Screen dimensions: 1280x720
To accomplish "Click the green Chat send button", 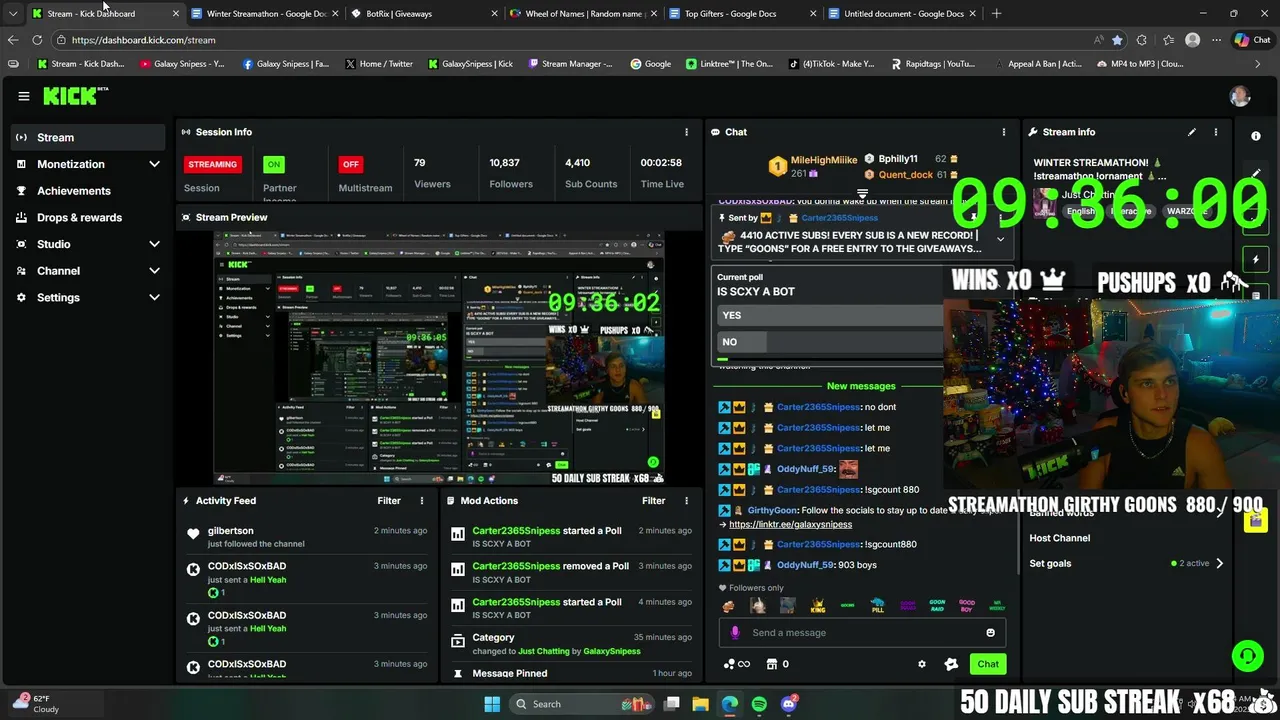I will click(988, 664).
